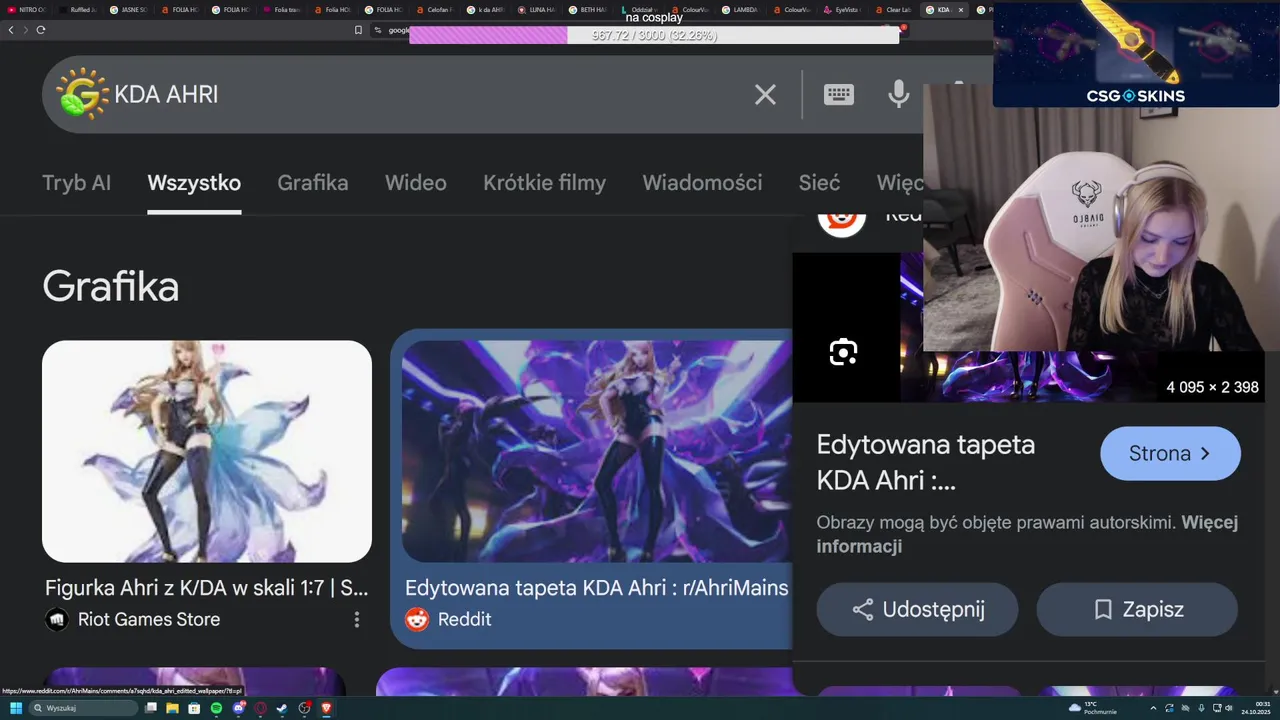Open OBS Studio from the taskbar
The width and height of the screenshot is (1280, 720).
(x=304, y=708)
